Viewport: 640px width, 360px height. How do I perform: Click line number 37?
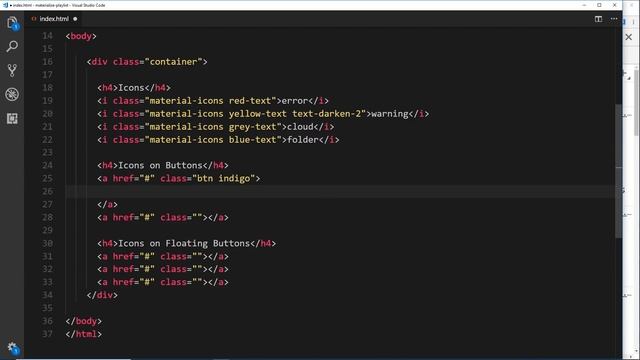tap(47, 334)
